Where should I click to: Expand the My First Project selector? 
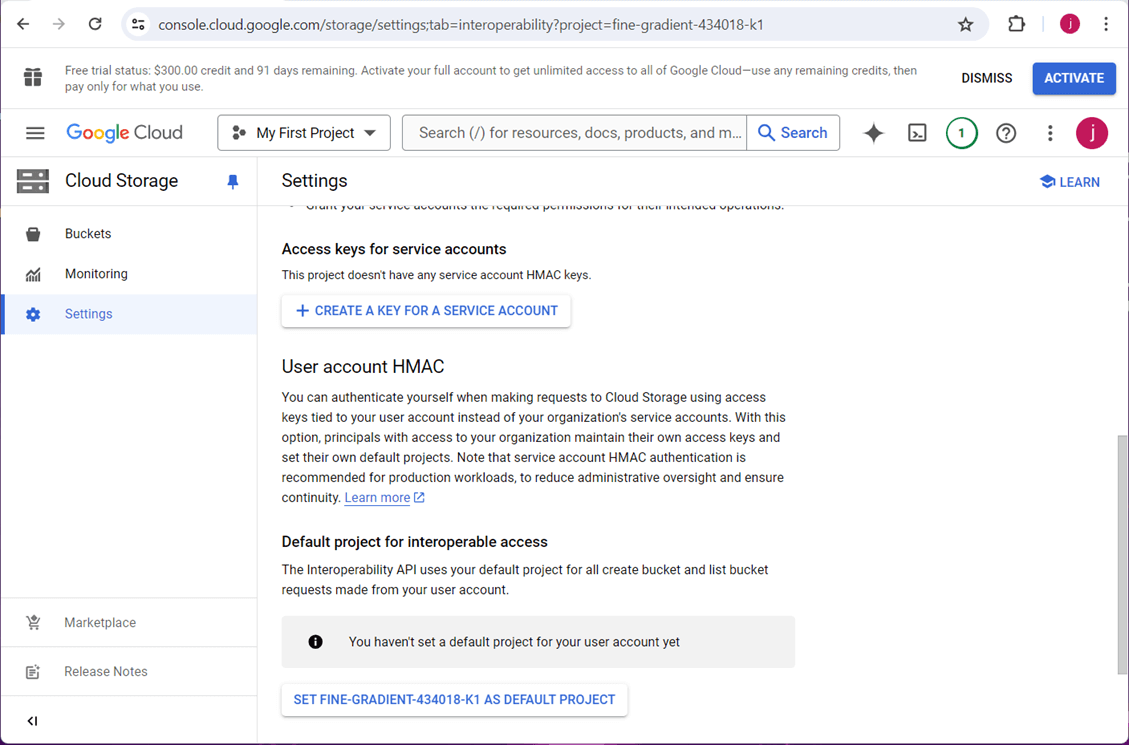(304, 133)
